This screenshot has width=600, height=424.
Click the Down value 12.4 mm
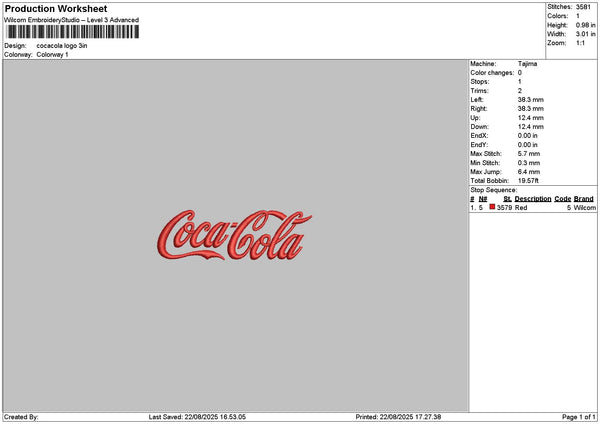pos(531,127)
